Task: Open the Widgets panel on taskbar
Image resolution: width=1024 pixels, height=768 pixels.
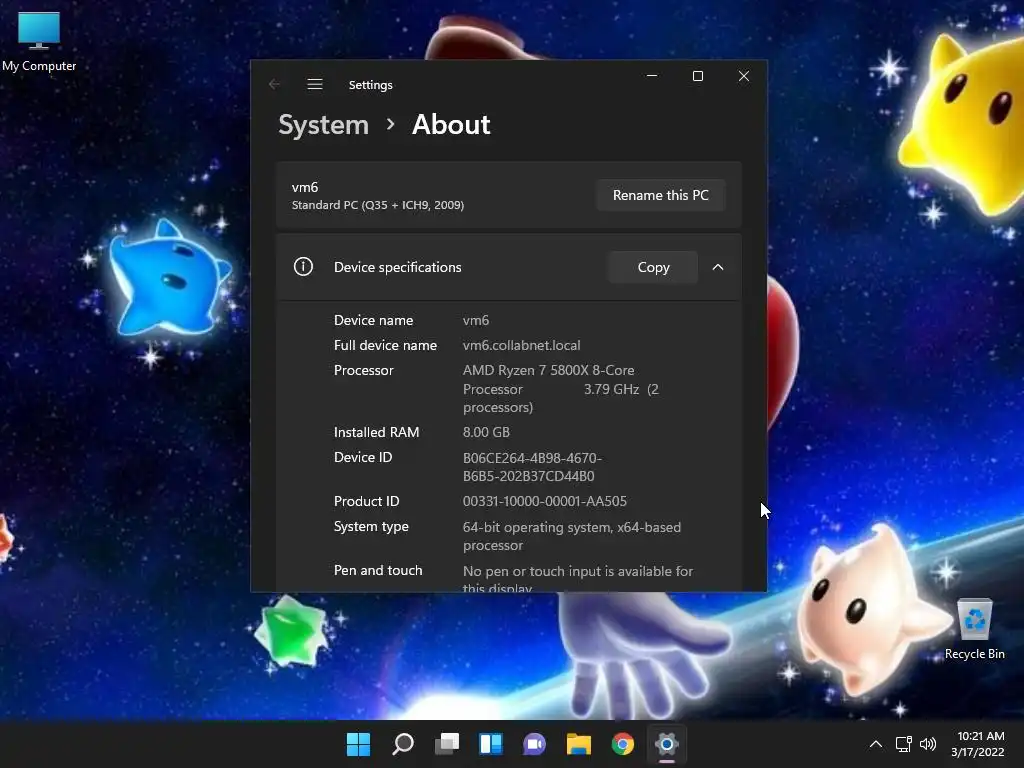Action: [x=490, y=744]
